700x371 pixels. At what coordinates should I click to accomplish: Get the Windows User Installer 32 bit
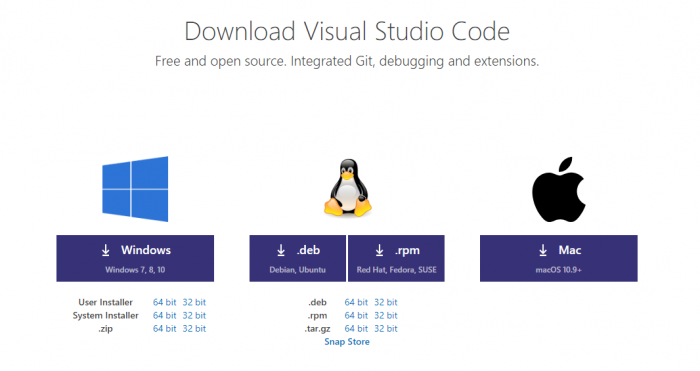tap(194, 302)
